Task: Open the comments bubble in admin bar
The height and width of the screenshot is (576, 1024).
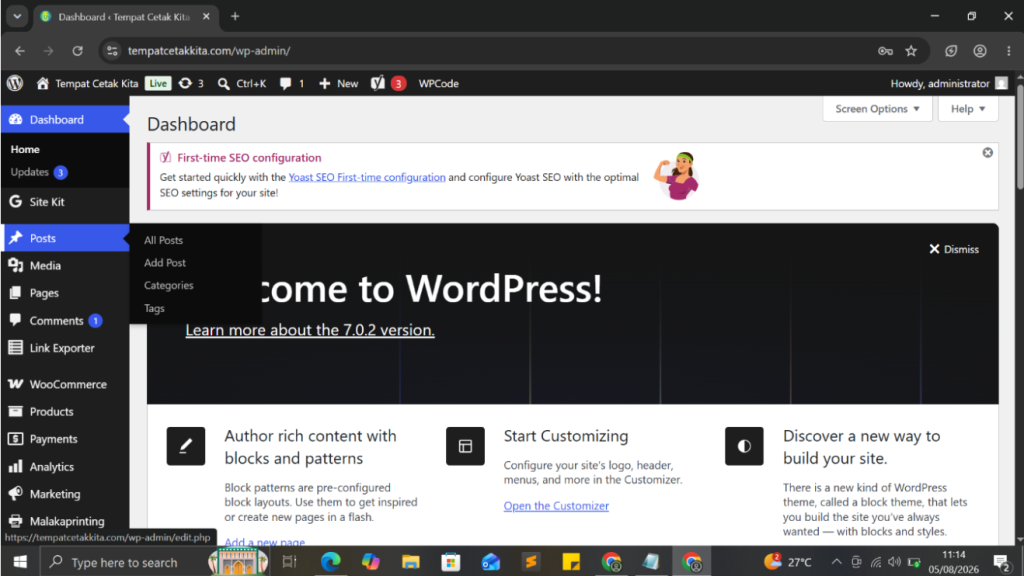Action: click(292, 83)
